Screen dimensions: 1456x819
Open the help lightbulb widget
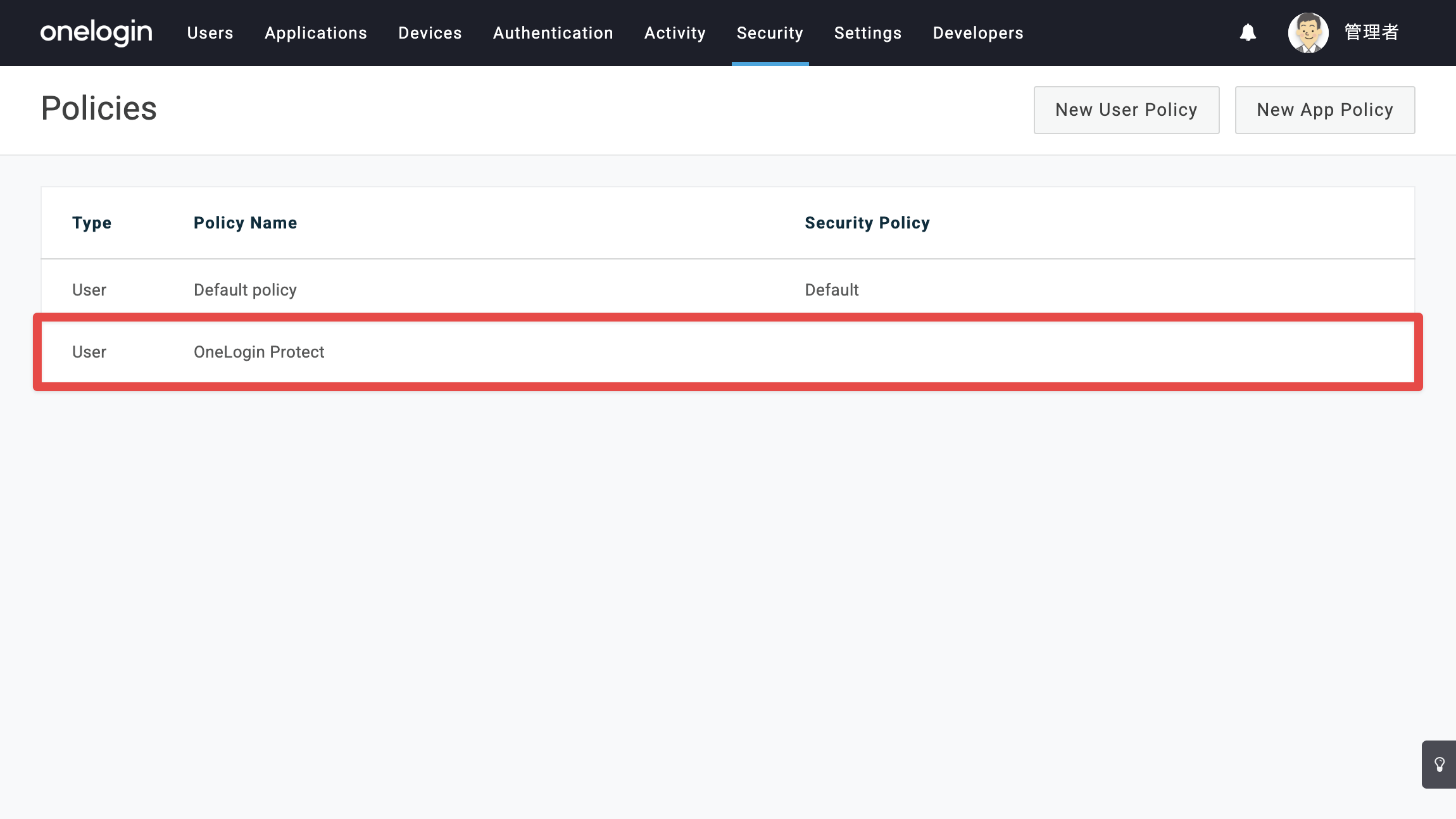pyautogui.click(x=1439, y=765)
